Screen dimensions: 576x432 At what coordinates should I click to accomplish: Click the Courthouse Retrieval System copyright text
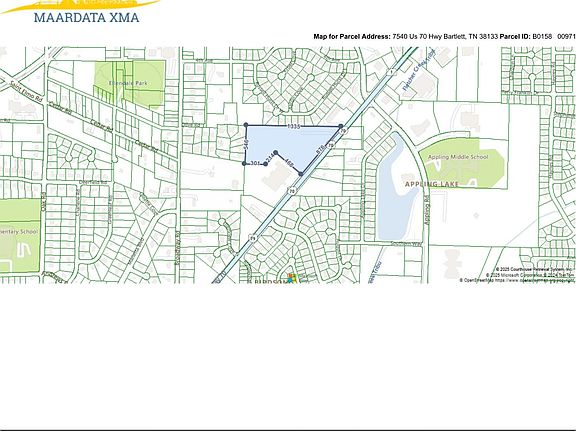click(x=535, y=269)
